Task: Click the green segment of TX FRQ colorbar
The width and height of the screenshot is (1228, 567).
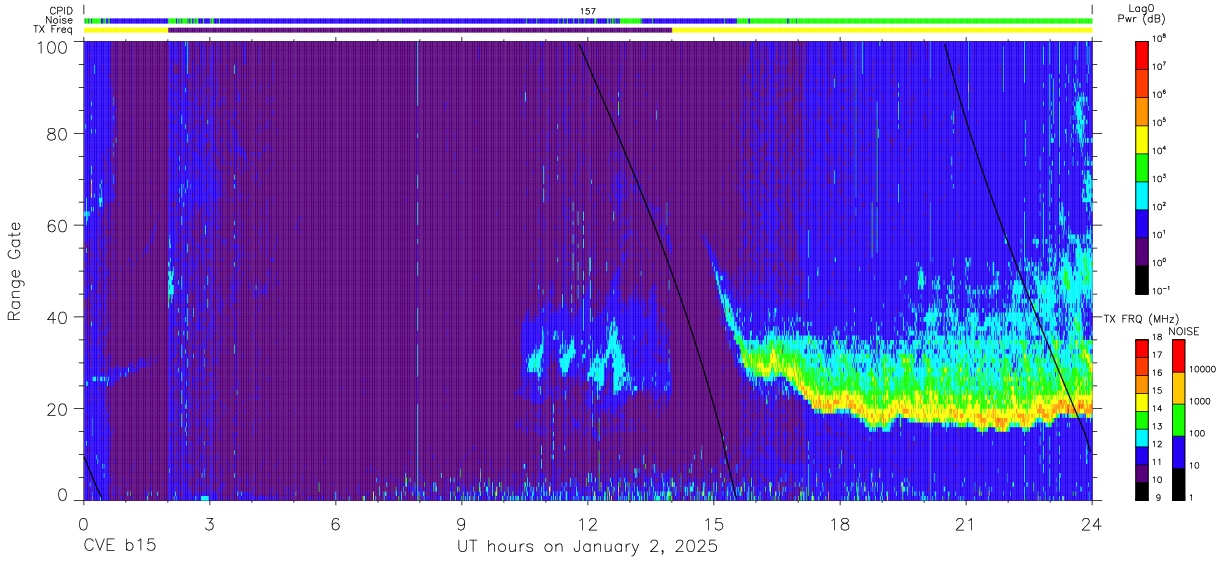Action: coord(1143,420)
